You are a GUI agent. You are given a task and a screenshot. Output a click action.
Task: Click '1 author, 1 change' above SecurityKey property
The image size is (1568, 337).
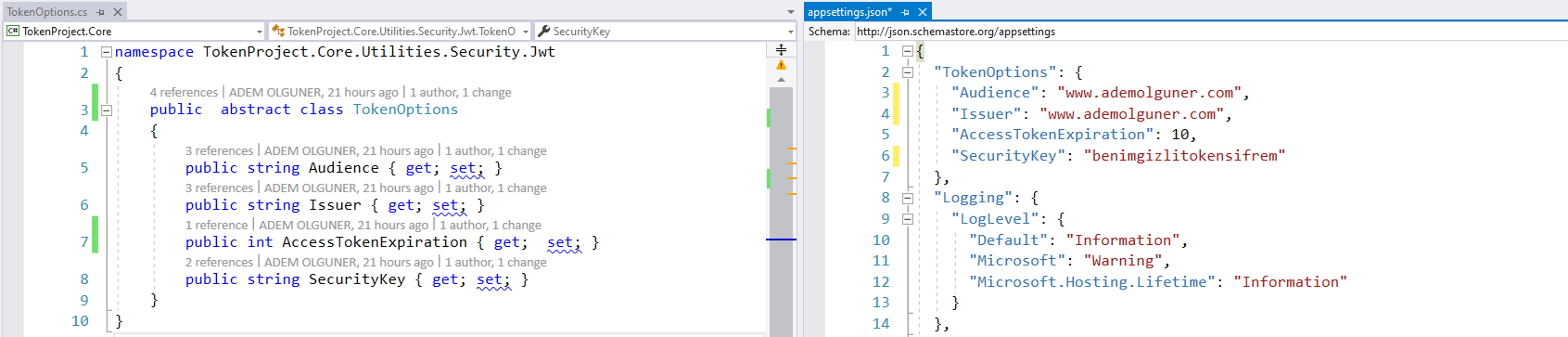tap(496, 262)
